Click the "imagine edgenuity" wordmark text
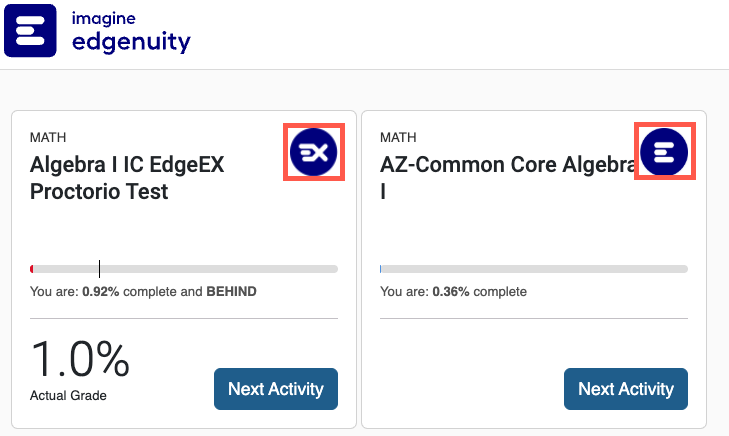729x436 pixels. (x=131, y=31)
